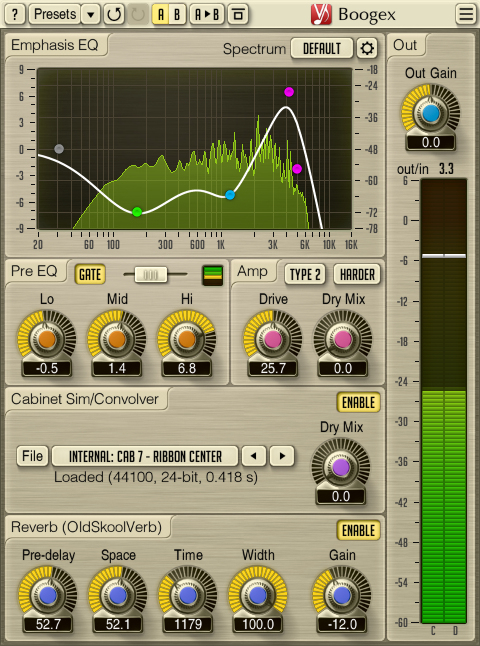
Task: Load the next cabinet impulse arrow
Action: (282, 456)
